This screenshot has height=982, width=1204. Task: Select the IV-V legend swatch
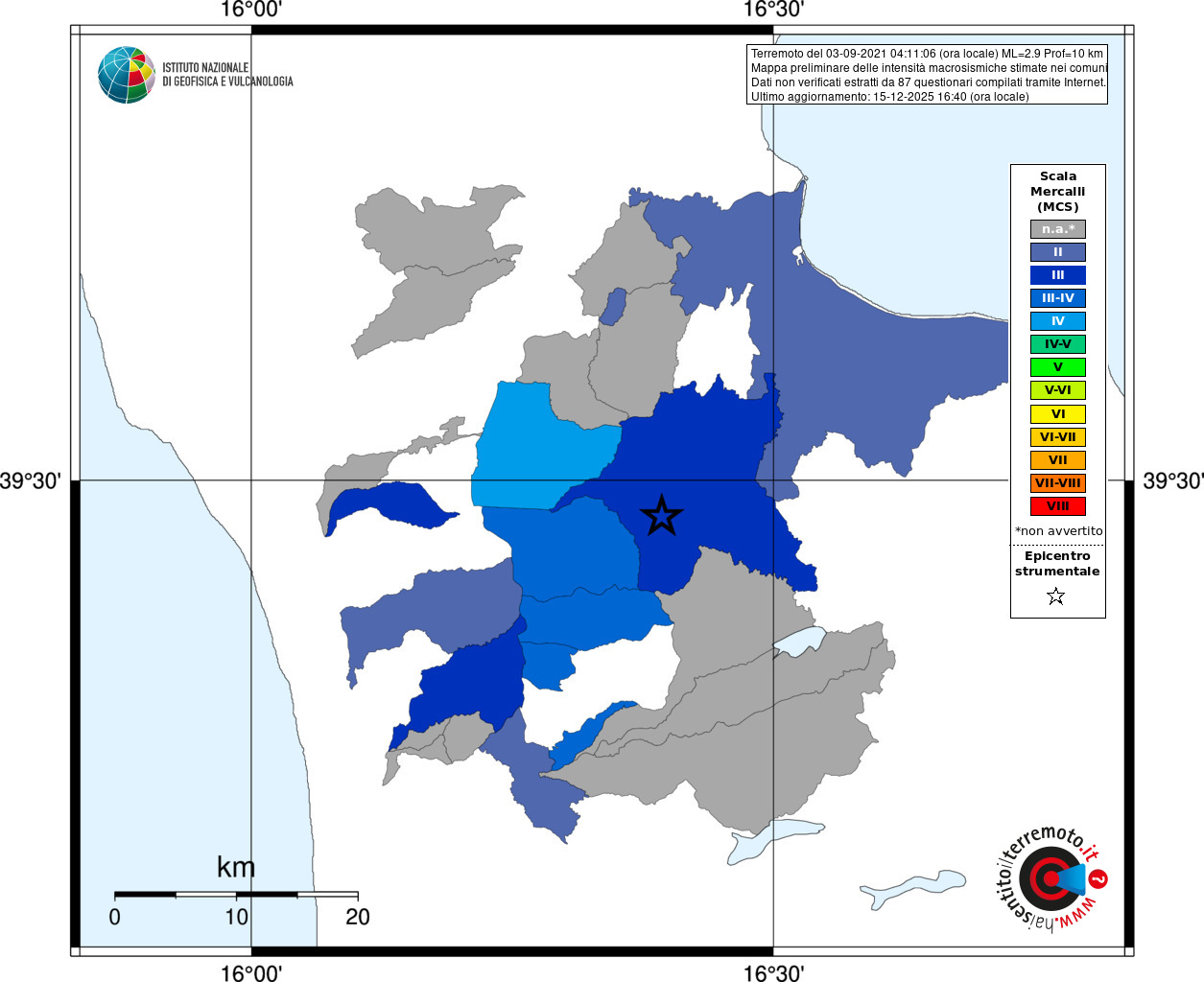(x=1058, y=344)
